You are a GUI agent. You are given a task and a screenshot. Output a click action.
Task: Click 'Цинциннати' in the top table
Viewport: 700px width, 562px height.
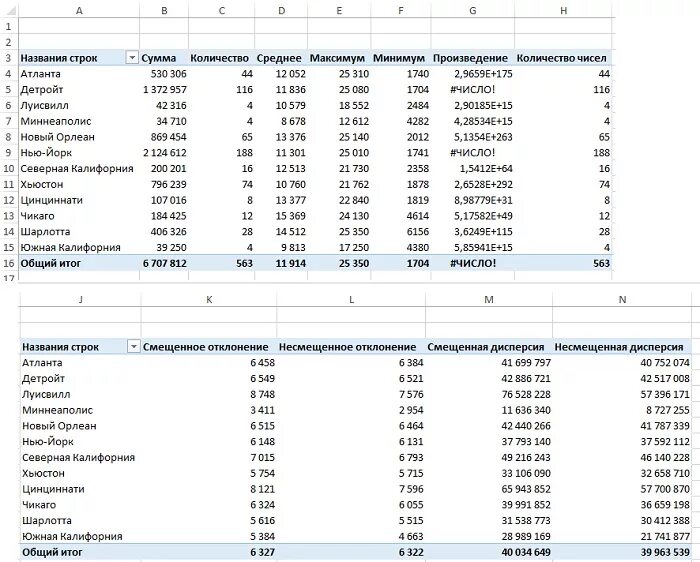tap(51, 200)
